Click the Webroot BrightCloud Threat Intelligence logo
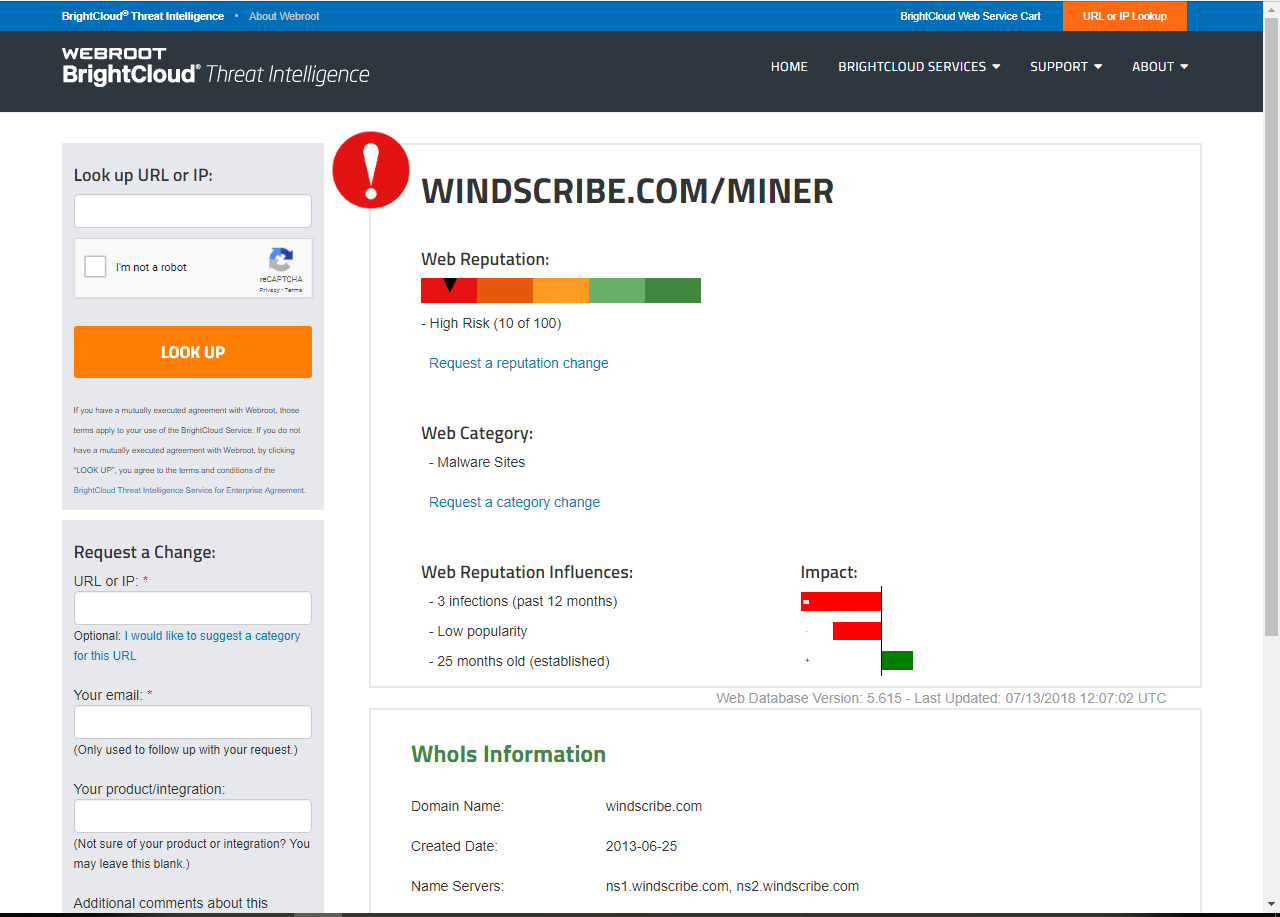Viewport: 1280px width, 917px height. [216, 67]
